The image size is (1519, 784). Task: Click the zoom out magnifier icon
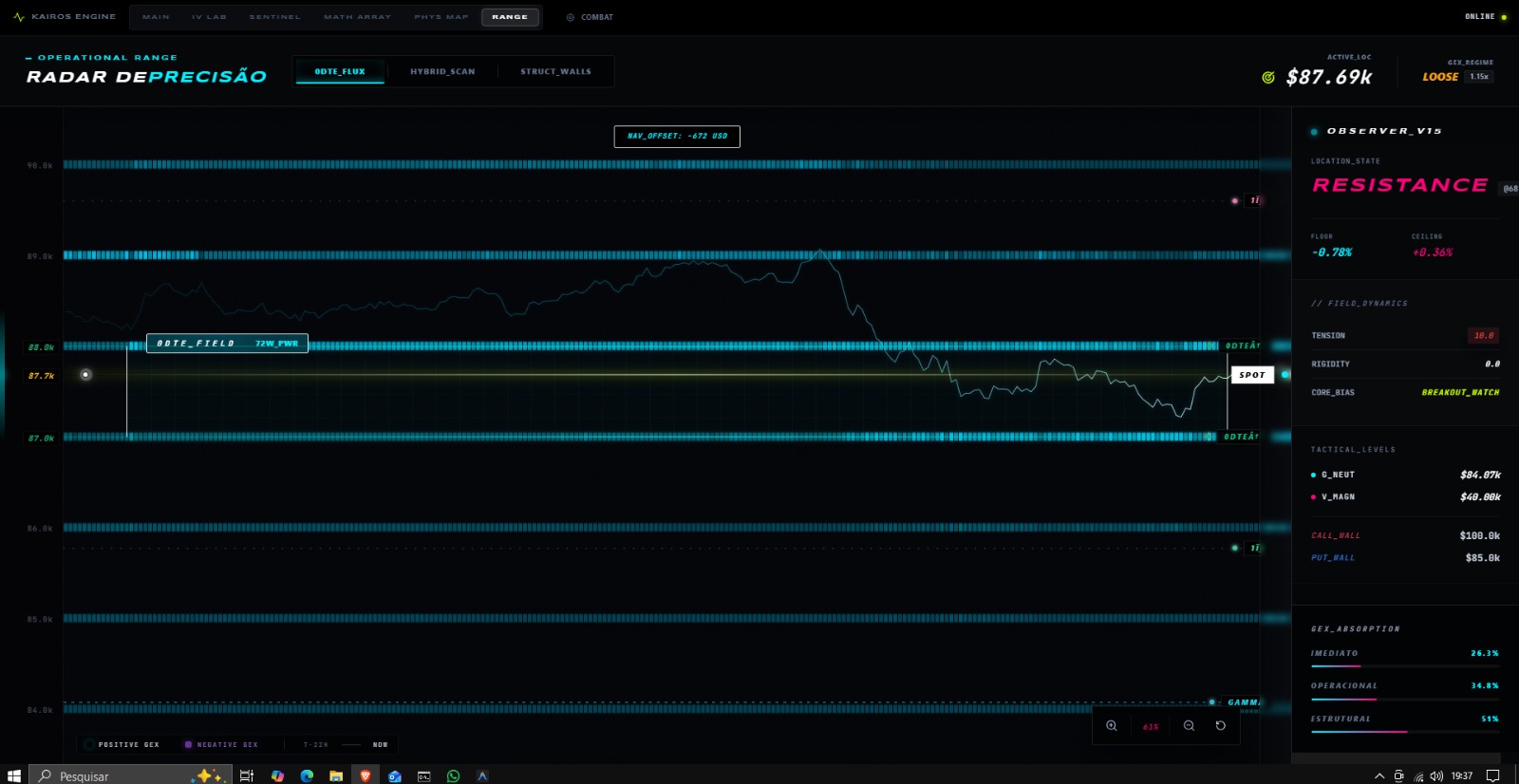click(1189, 726)
